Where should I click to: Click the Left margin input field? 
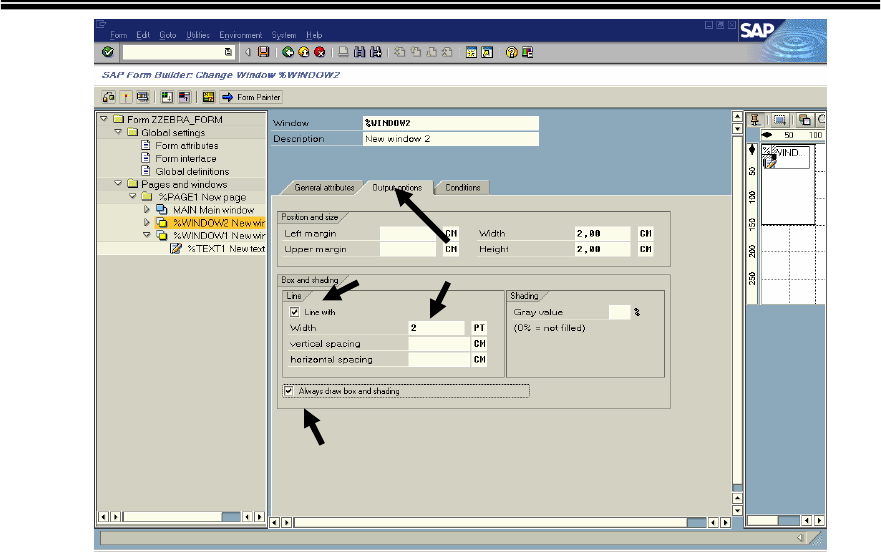[408, 233]
